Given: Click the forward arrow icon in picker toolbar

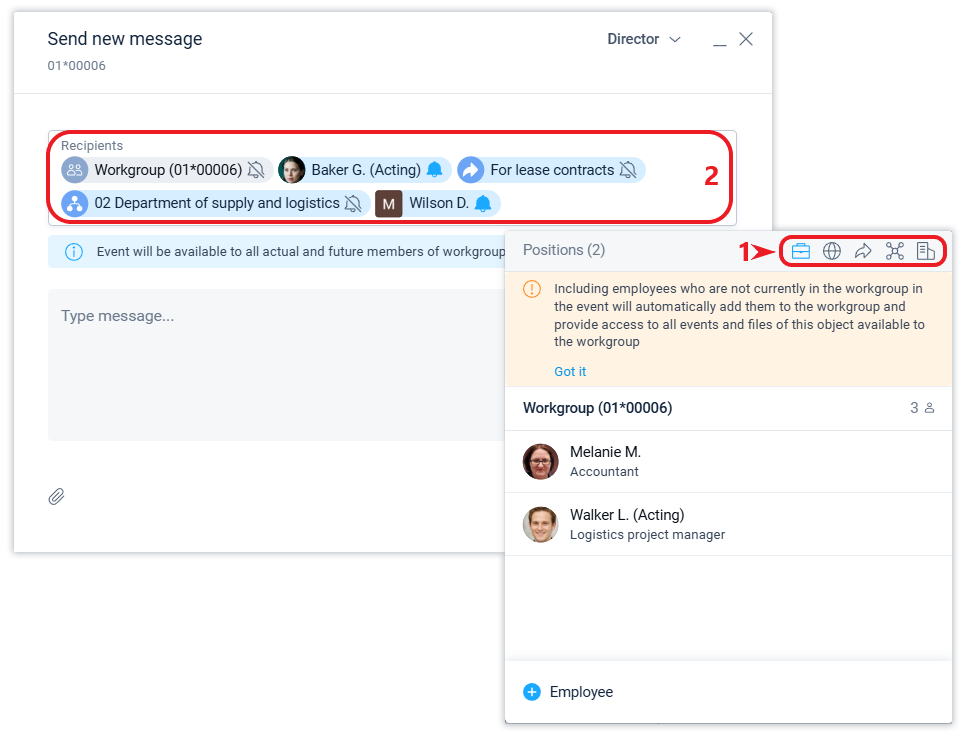Looking at the screenshot, I should [x=863, y=251].
